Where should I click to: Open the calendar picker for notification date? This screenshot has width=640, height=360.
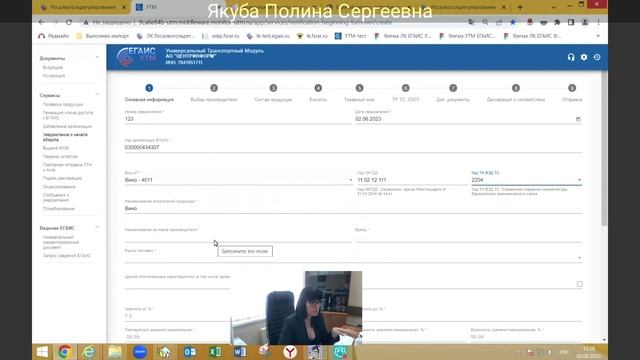(578, 119)
